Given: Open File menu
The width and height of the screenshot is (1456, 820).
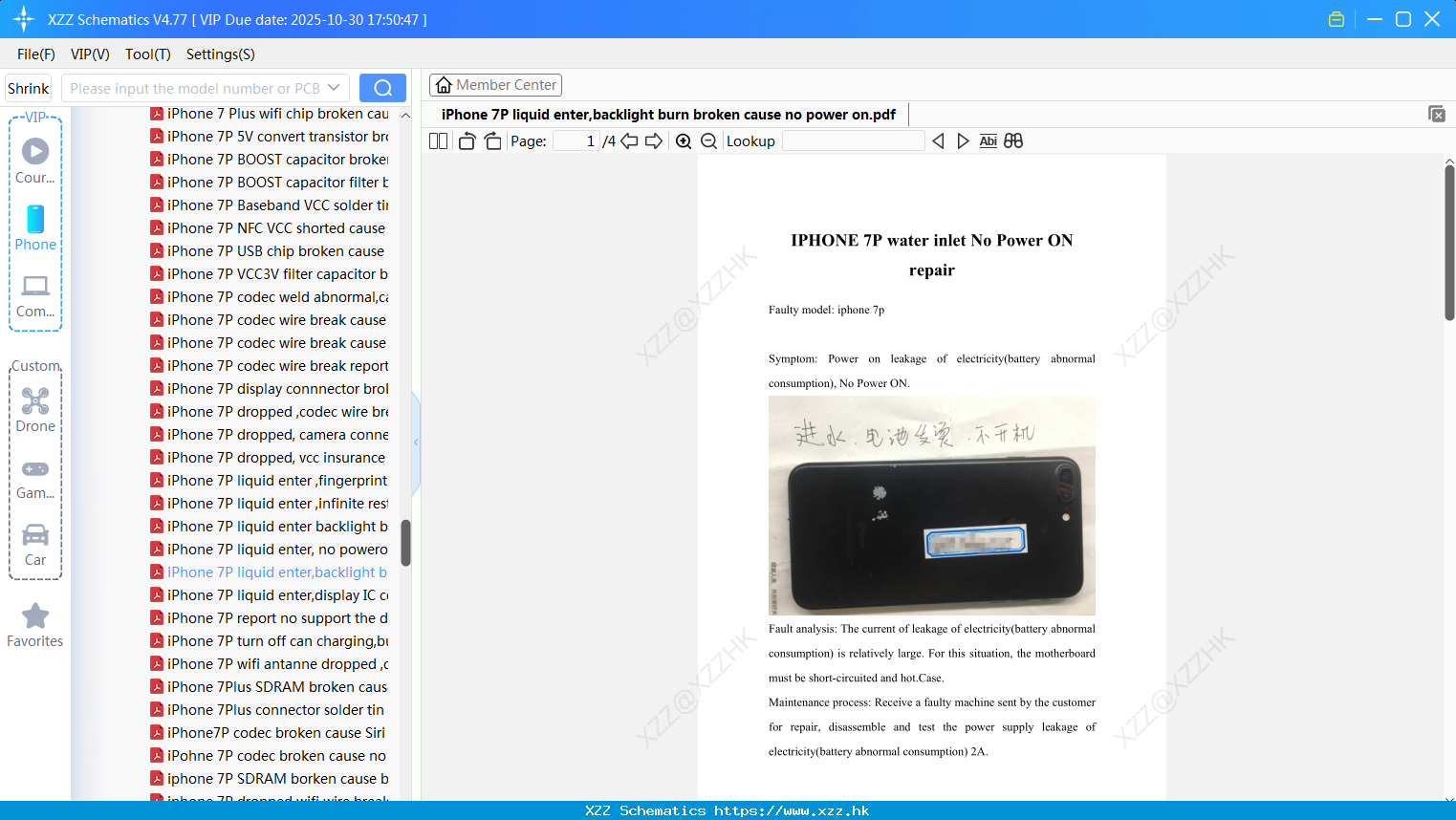Looking at the screenshot, I should click(36, 54).
